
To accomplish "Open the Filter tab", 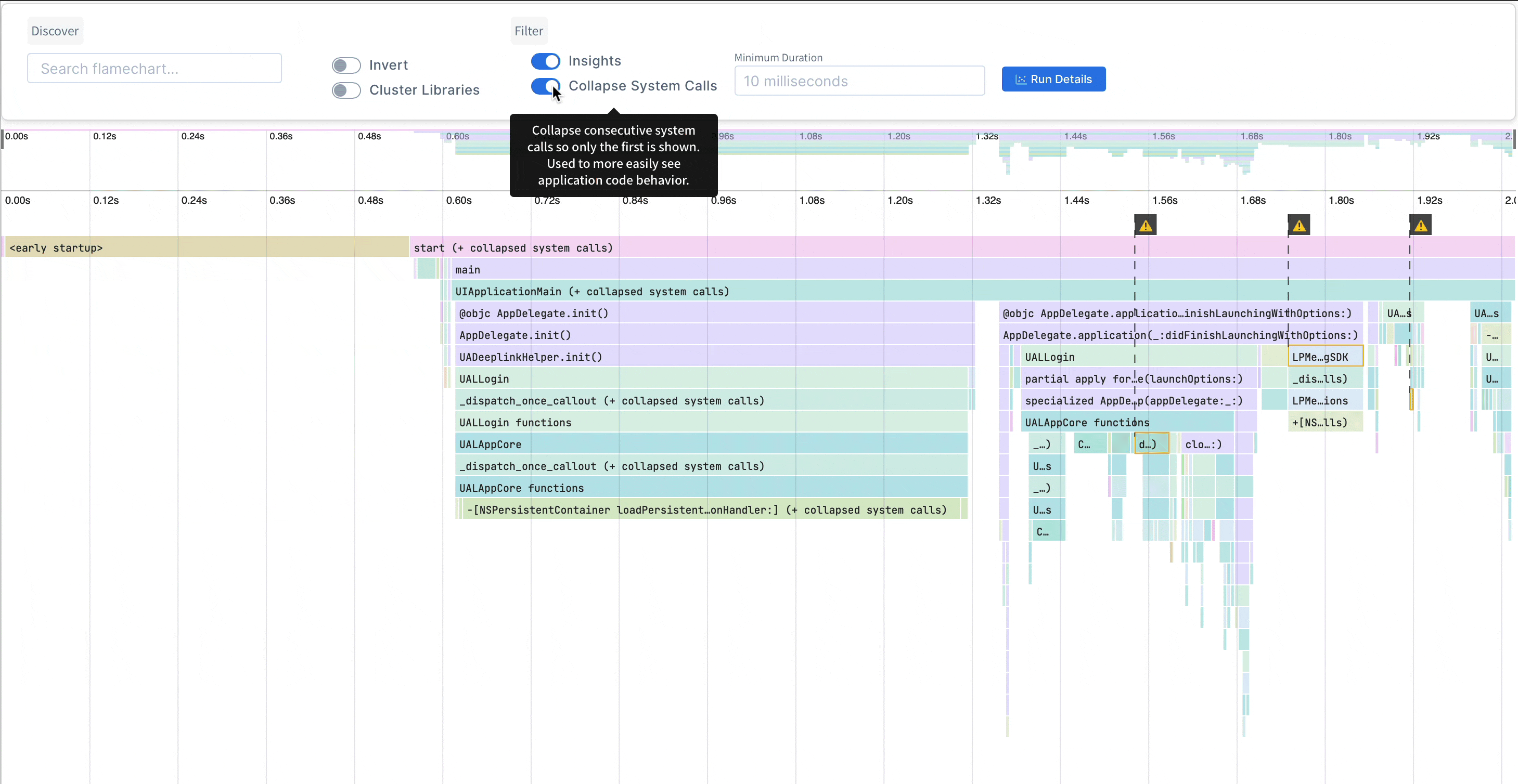I will (529, 31).
